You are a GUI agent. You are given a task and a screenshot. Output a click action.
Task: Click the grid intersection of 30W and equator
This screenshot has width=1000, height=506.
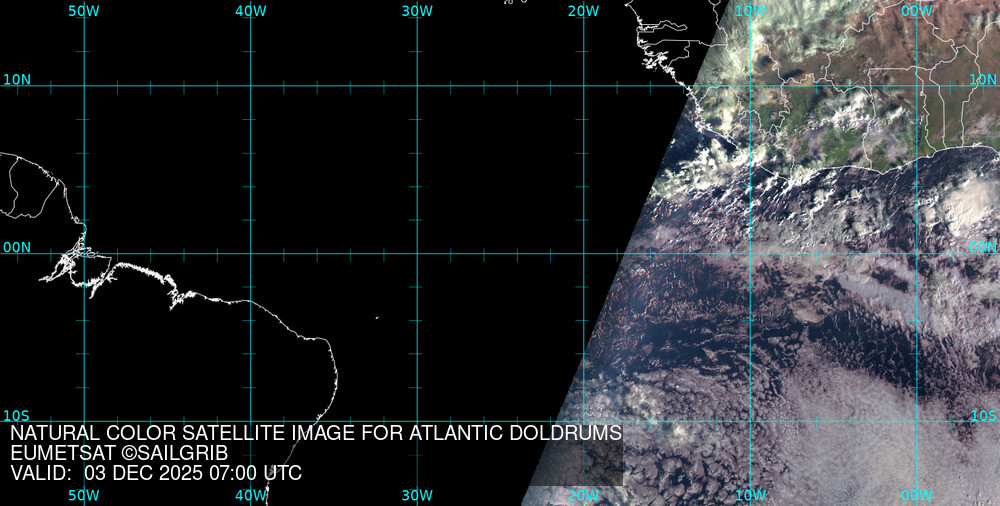(417, 253)
